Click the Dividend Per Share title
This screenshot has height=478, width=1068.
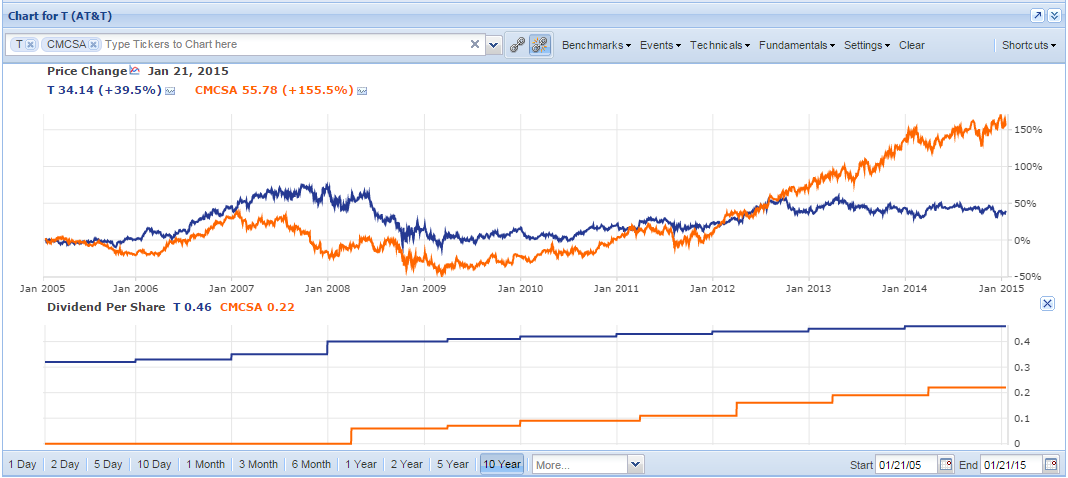tap(106, 307)
